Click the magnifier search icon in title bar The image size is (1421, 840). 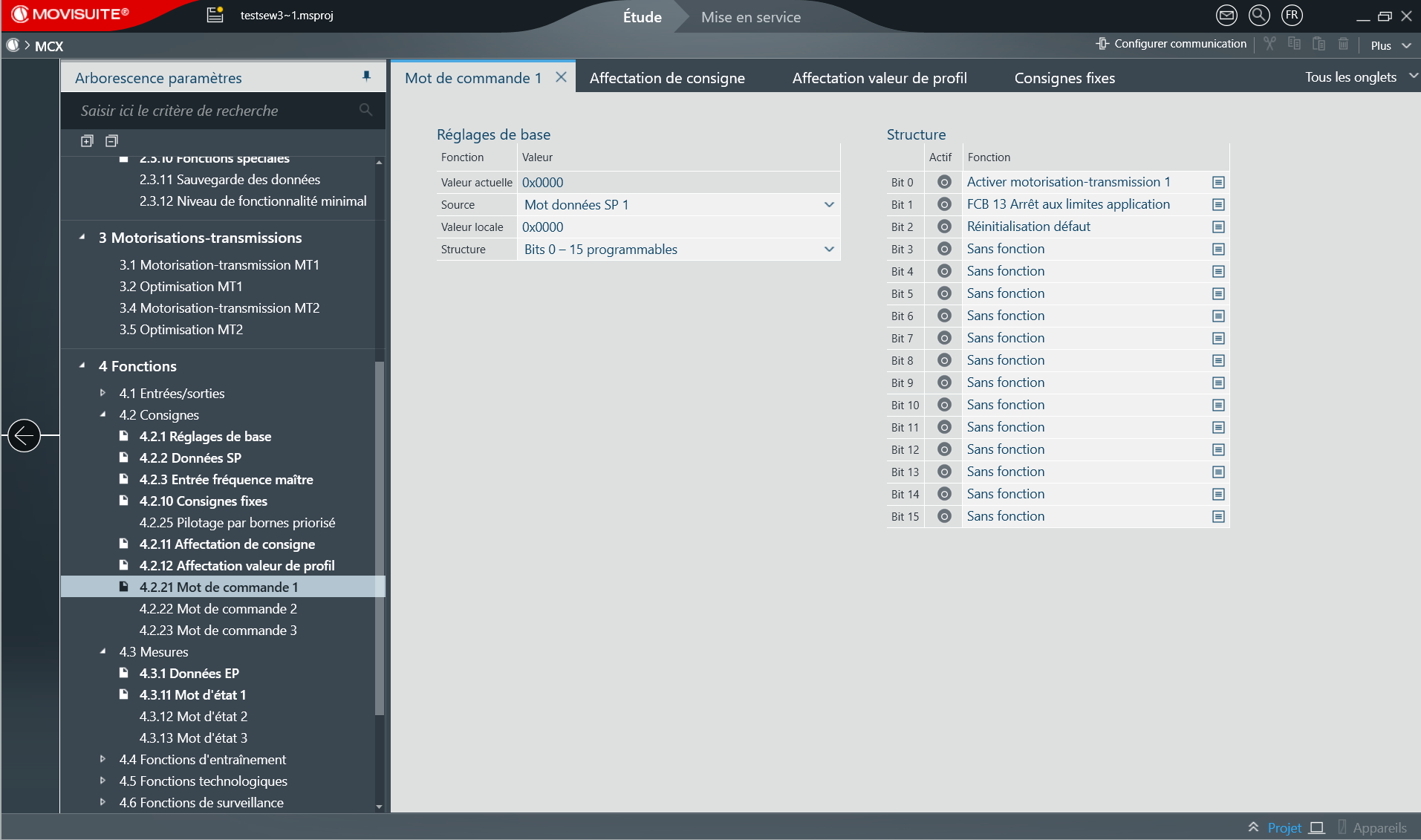click(x=1259, y=15)
